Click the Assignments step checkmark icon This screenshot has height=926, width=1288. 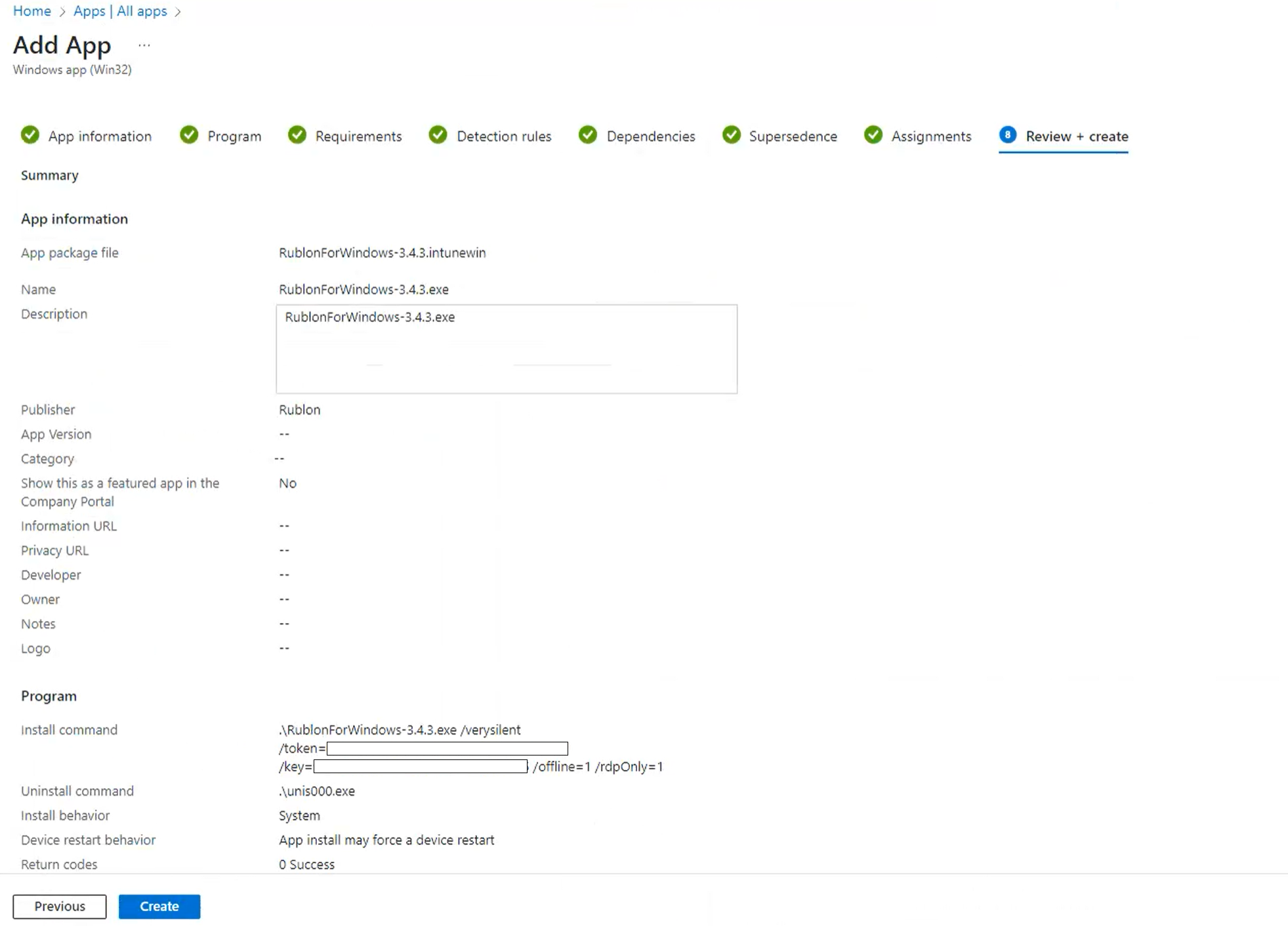873,135
